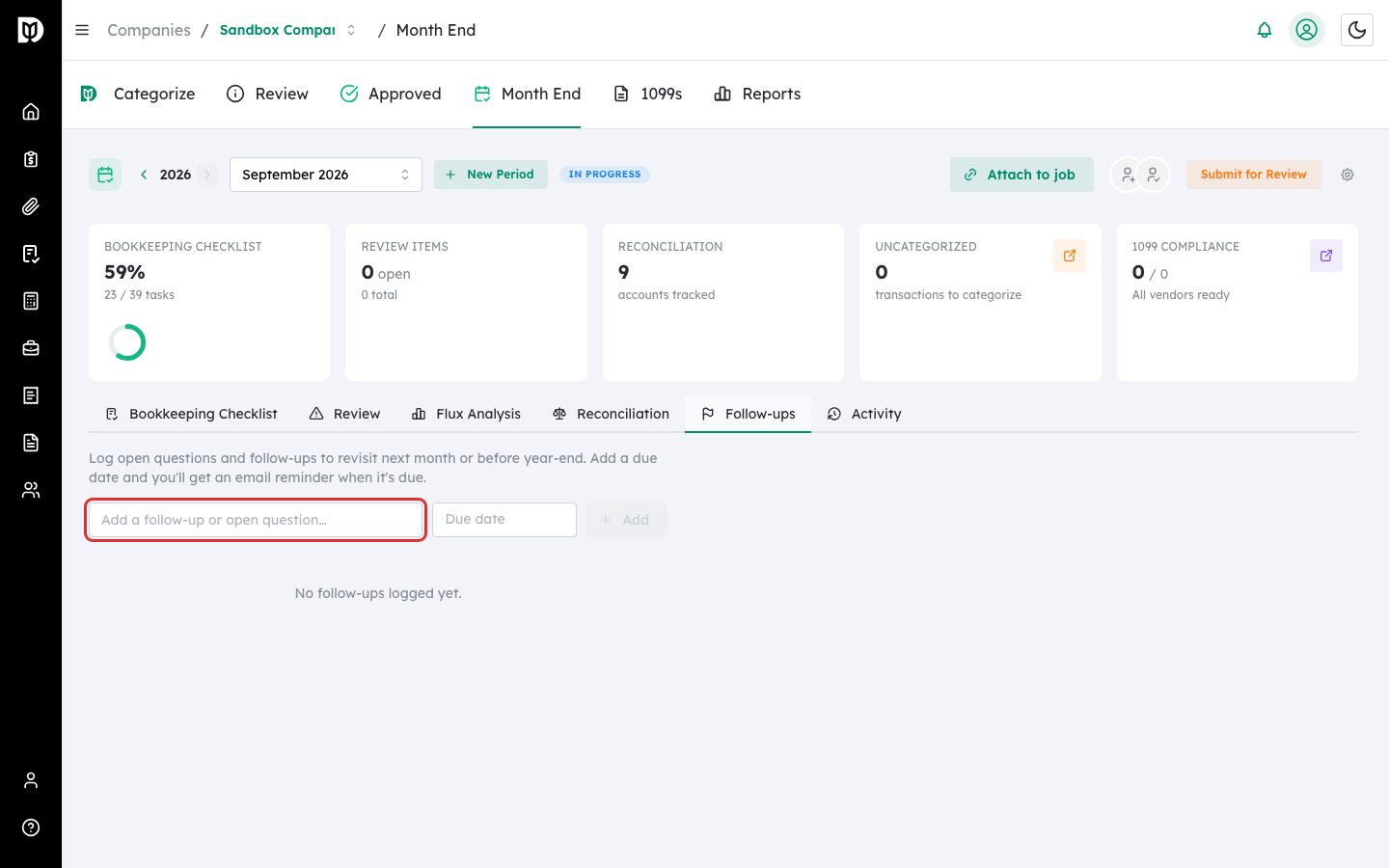
Task: Open the checklist document sidebar icon
Action: 31,254
